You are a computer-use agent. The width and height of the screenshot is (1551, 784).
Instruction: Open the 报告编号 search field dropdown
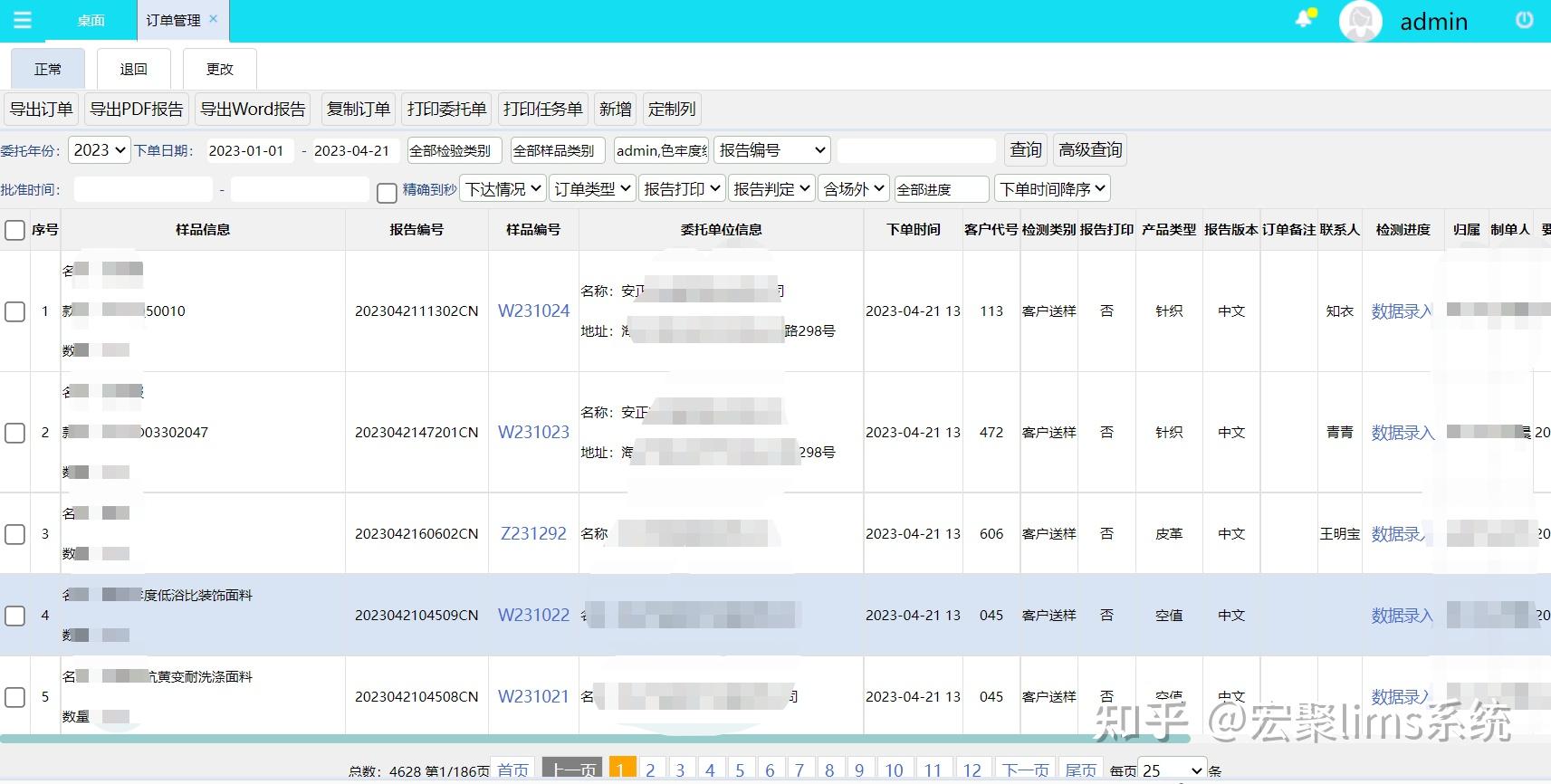[x=772, y=150]
